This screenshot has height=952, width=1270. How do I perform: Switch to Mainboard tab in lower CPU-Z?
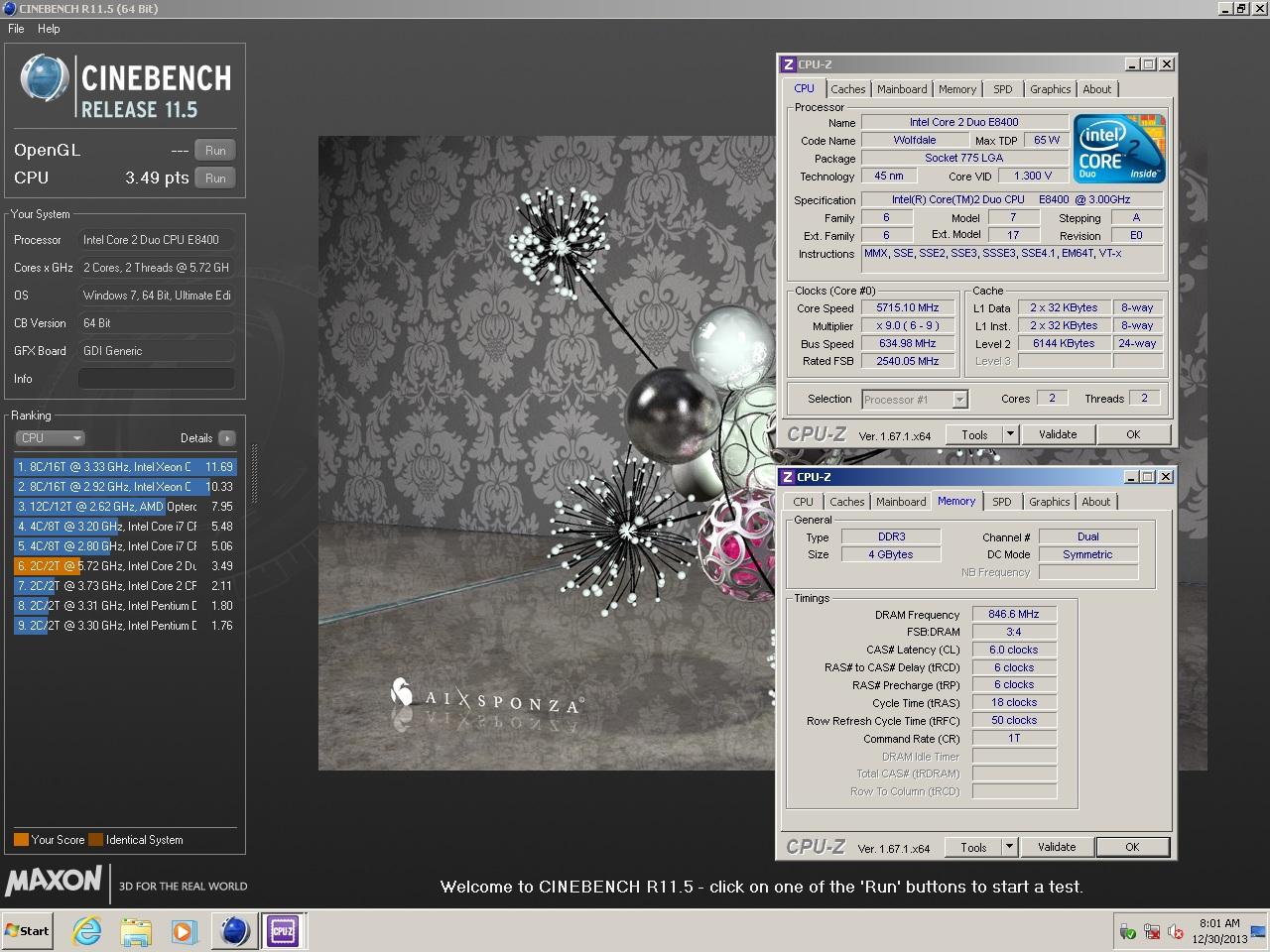click(901, 502)
